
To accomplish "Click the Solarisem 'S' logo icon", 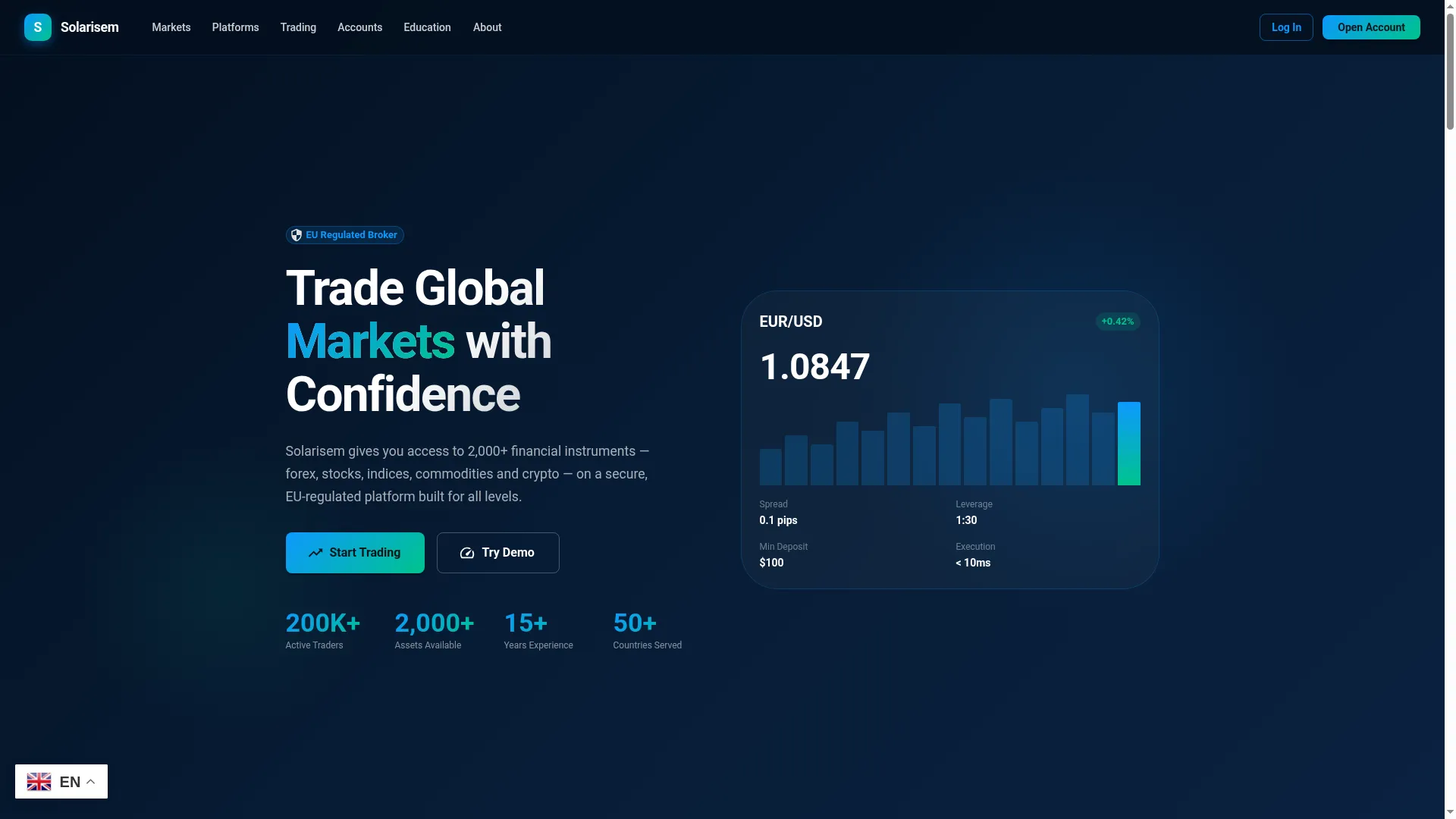I will (x=38, y=27).
